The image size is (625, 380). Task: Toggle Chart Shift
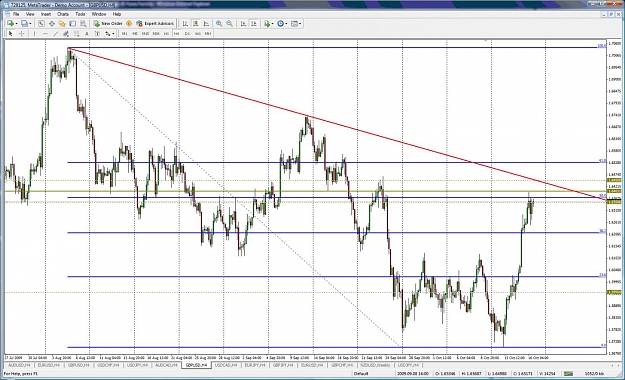(254, 24)
